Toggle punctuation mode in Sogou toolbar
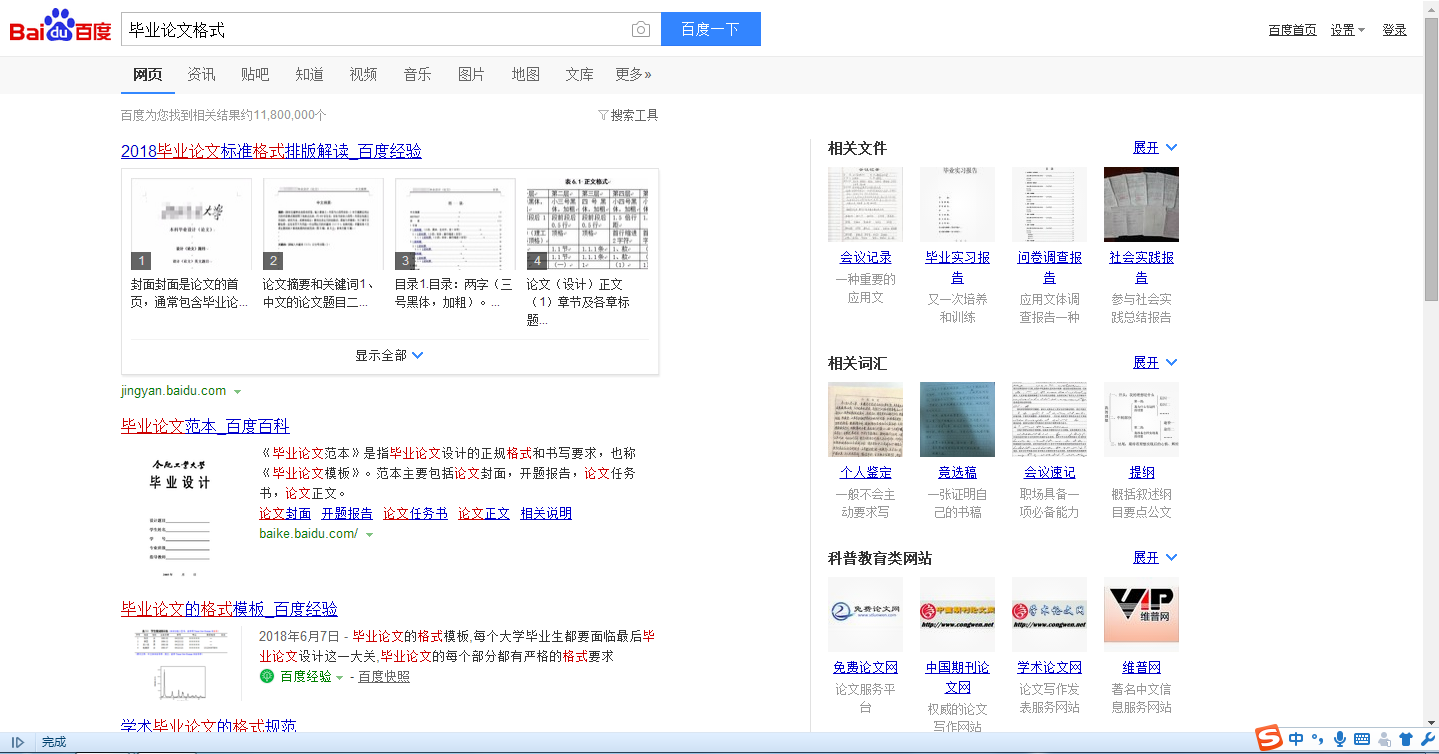This screenshot has width=1439, height=754. point(1317,740)
